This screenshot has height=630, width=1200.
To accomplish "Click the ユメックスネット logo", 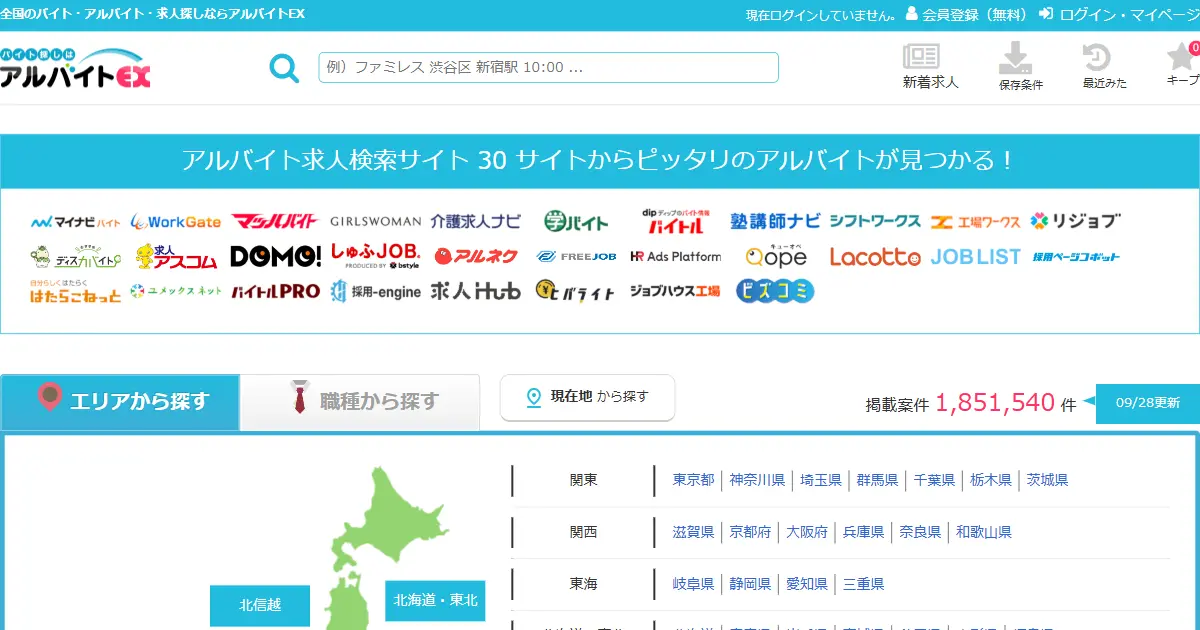I will [176, 292].
